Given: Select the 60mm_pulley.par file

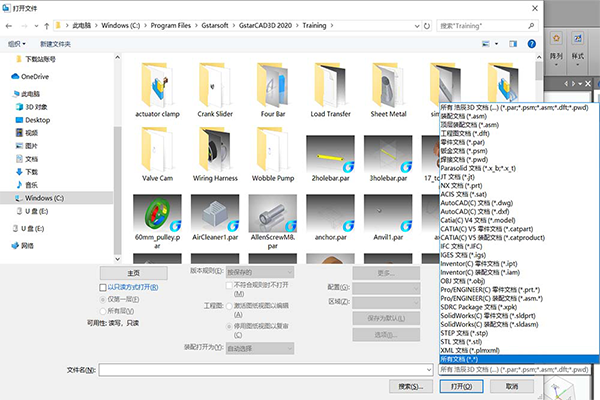Looking at the screenshot, I should (157, 222).
